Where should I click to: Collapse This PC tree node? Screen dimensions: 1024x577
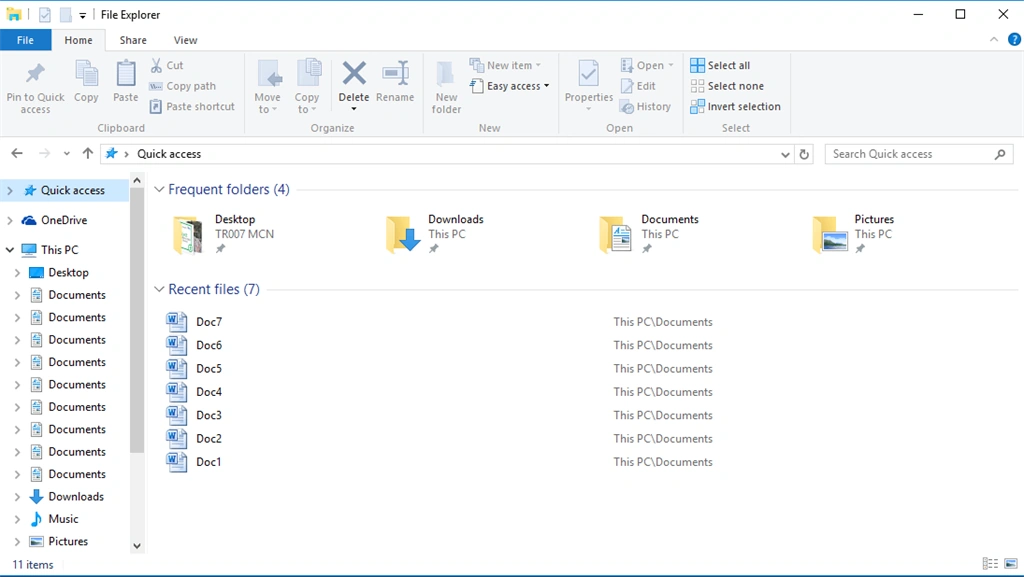pos(10,249)
